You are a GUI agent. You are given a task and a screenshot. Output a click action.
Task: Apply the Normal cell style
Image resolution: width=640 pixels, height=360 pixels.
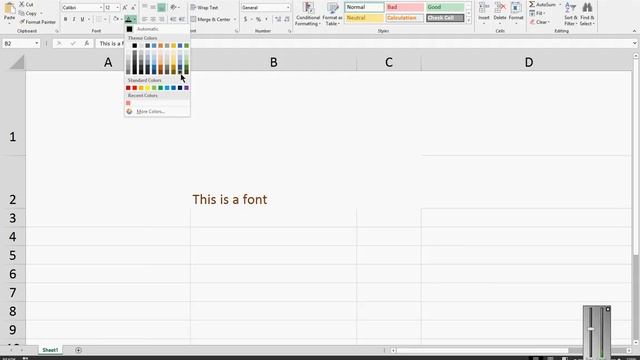(x=364, y=7)
